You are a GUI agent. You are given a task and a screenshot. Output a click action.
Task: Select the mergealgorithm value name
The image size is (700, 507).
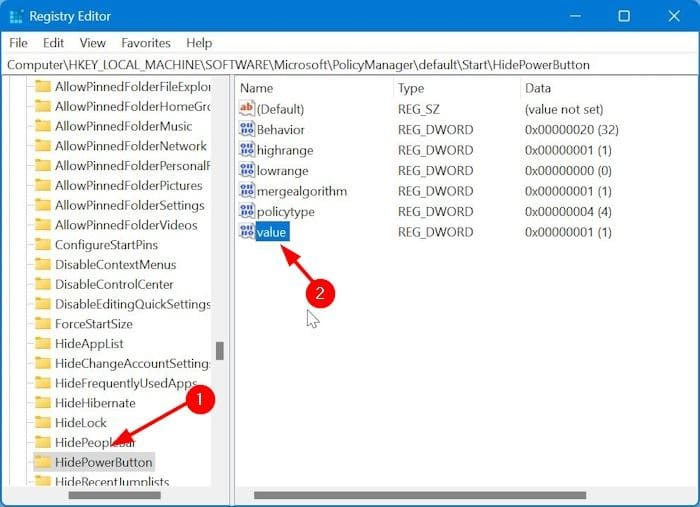[x=302, y=191]
